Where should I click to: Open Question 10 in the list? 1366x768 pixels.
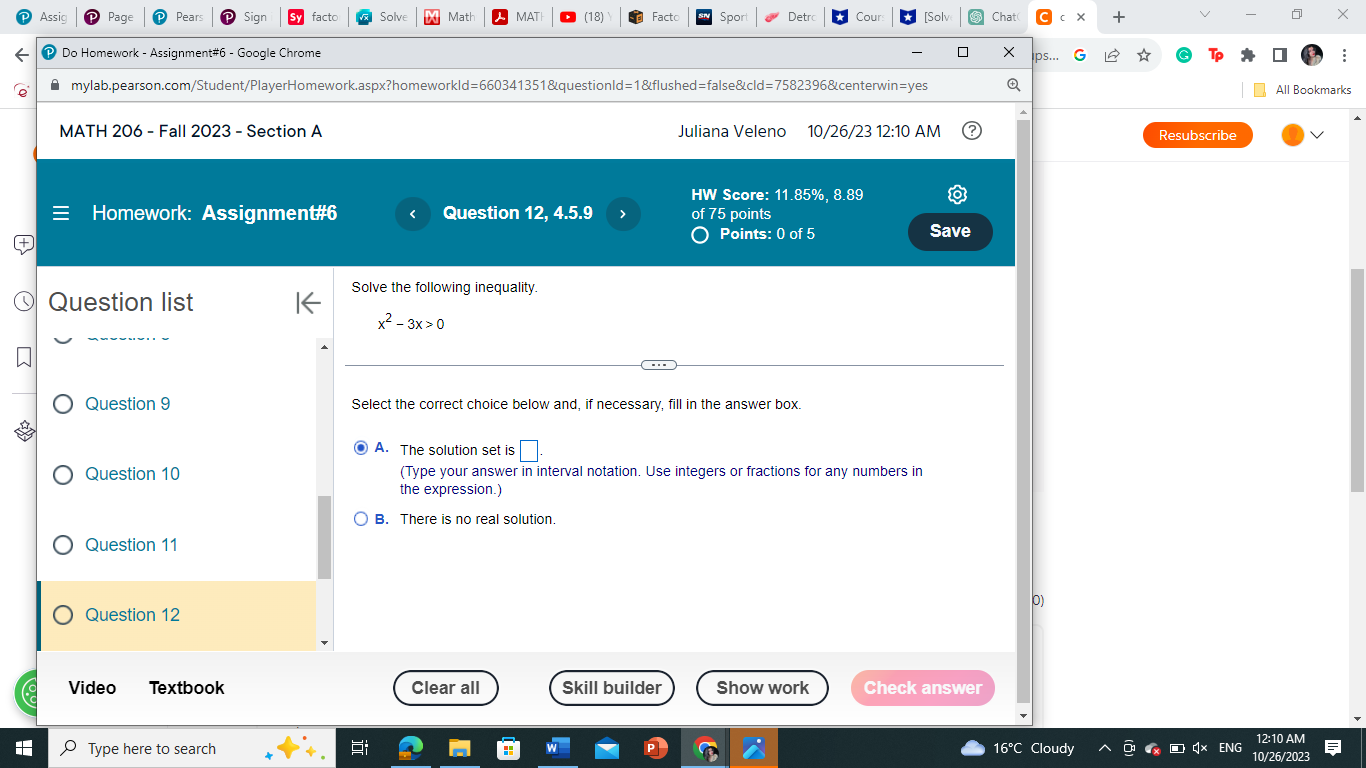click(x=133, y=474)
